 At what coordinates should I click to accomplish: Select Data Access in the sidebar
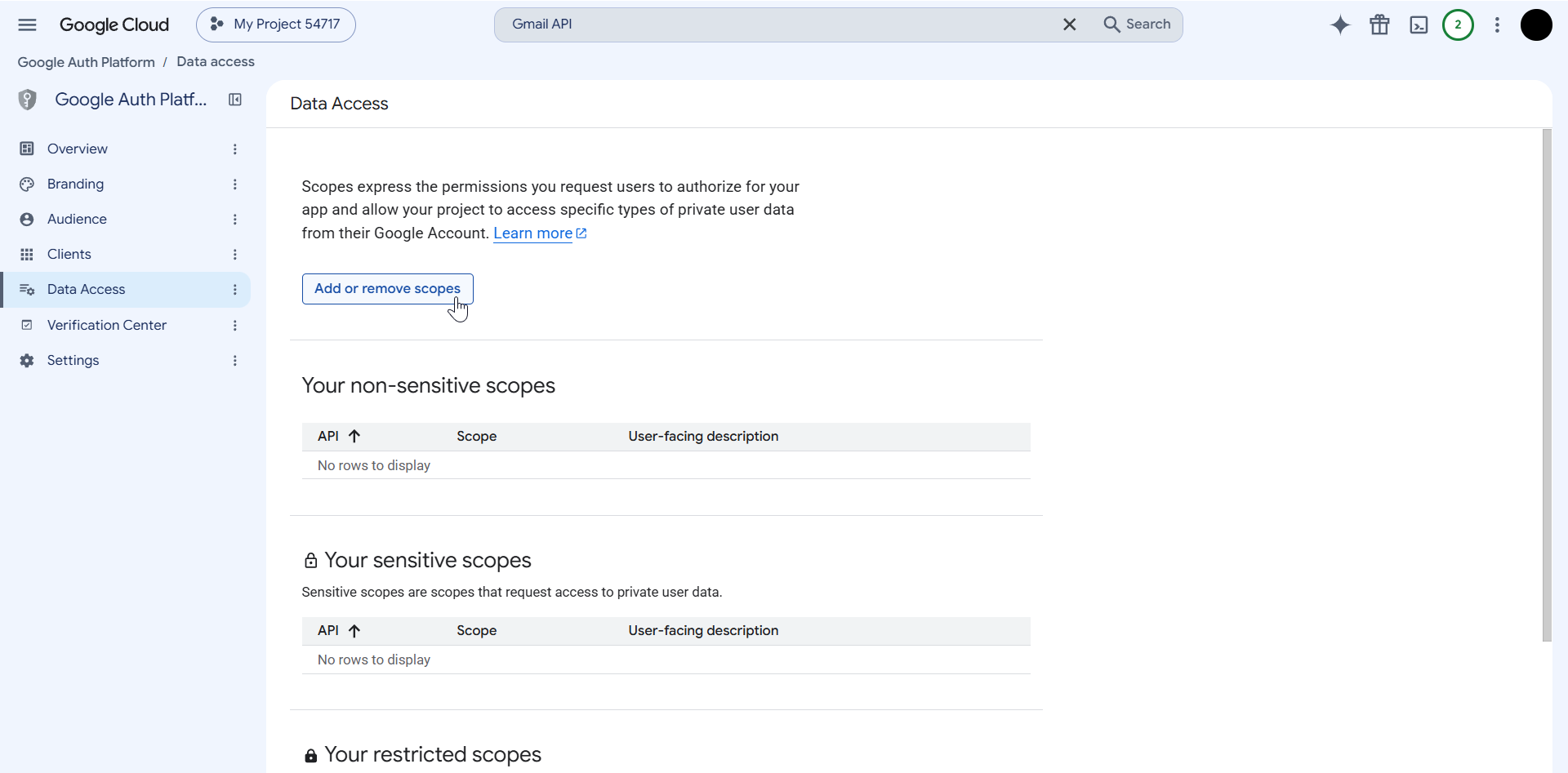pyautogui.click(x=126, y=289)
